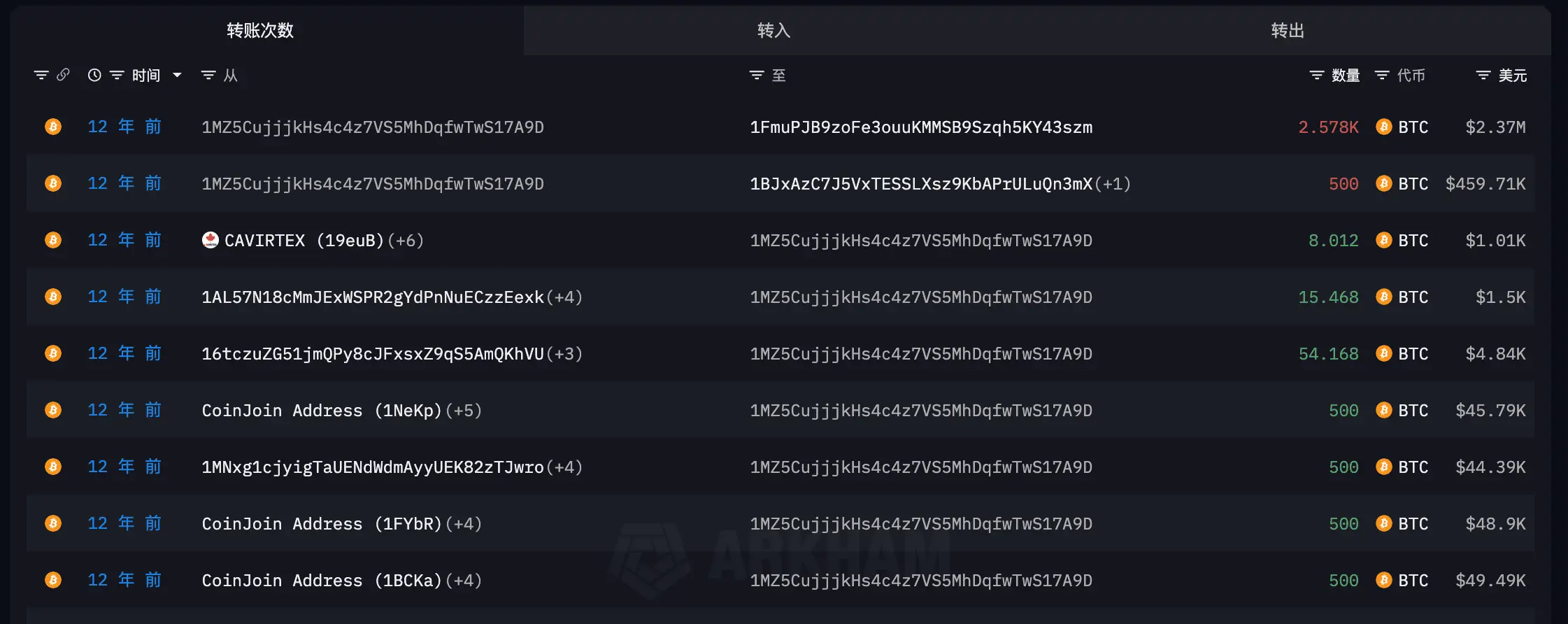This screenshot has height=624, width=1568.
Task: Switch to the 转入 tab
Action: pyautogui.click(x=774, y=31)
